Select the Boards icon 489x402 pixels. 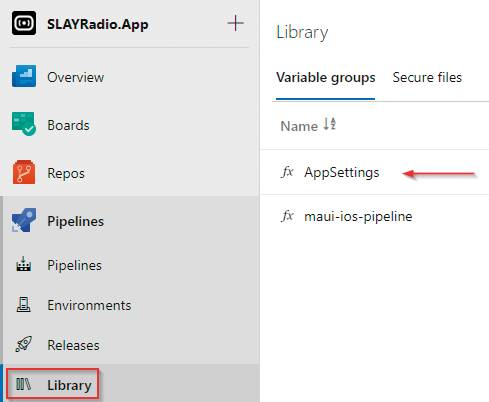24,124
